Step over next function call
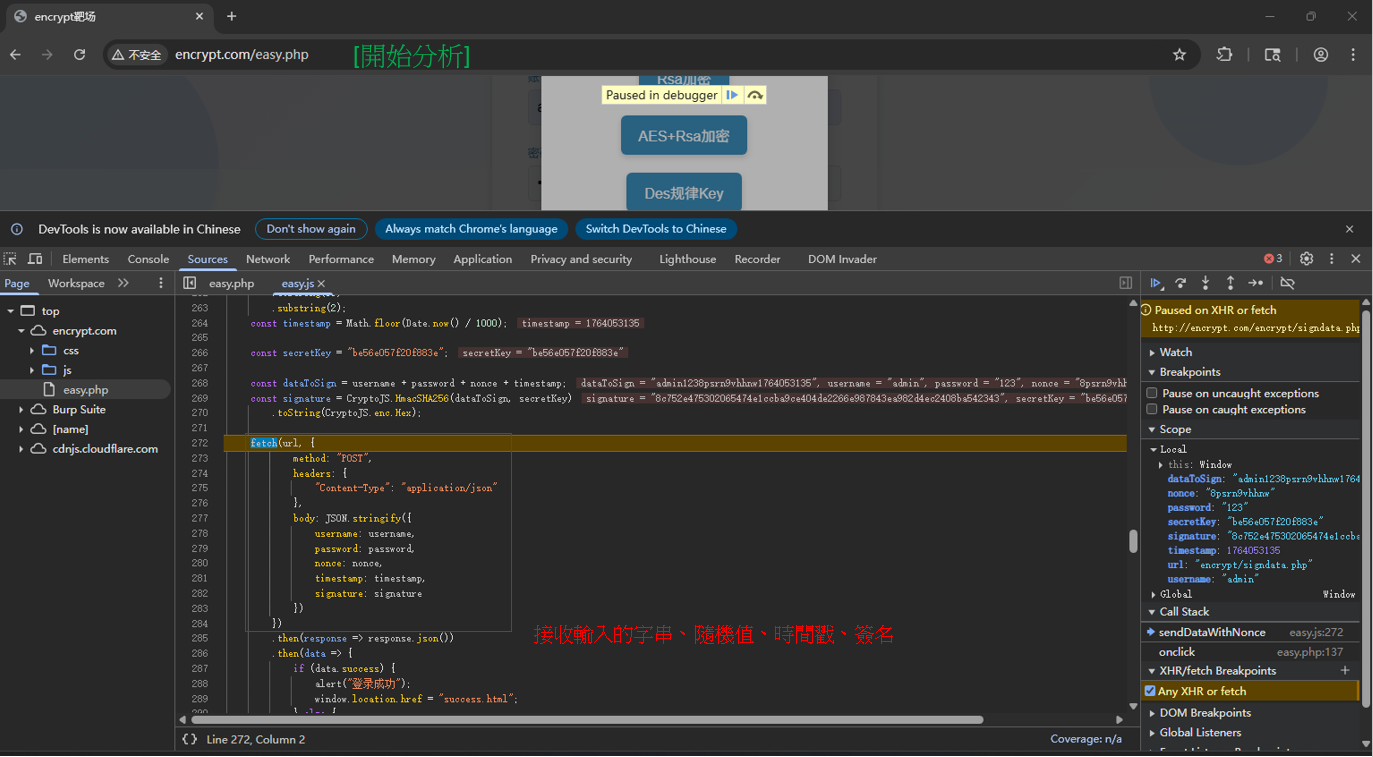Image resolution: width=1373 pixels, height=757 pixels. (1181, 283)
